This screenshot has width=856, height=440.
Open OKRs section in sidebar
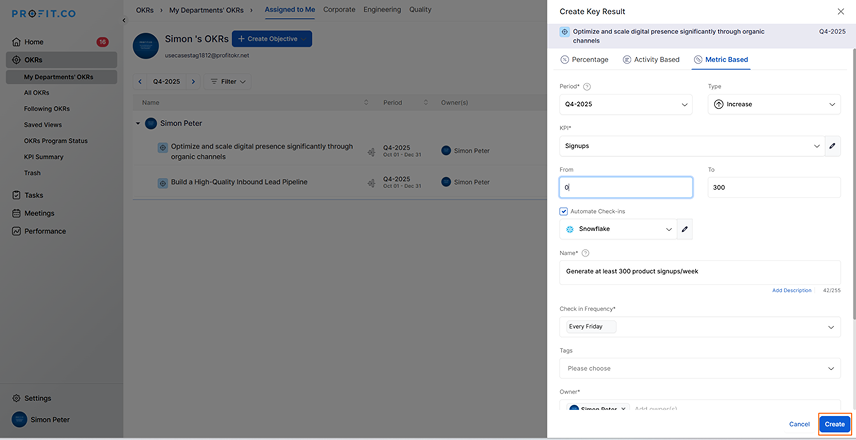click(x=62, y=60)
